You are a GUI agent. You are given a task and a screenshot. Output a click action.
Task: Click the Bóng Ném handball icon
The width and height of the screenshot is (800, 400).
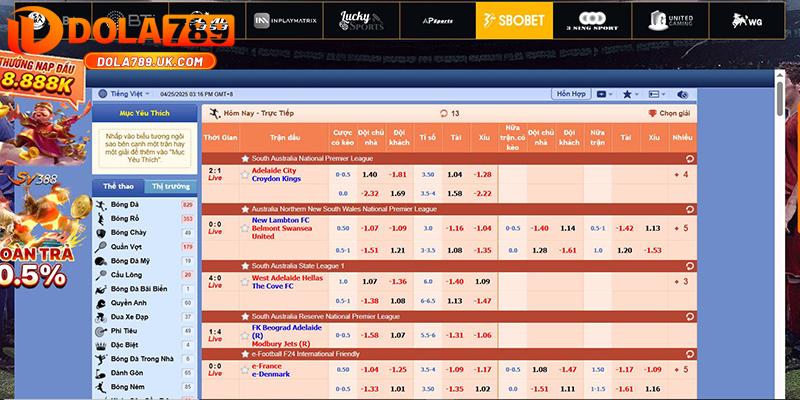pos(101,387)
